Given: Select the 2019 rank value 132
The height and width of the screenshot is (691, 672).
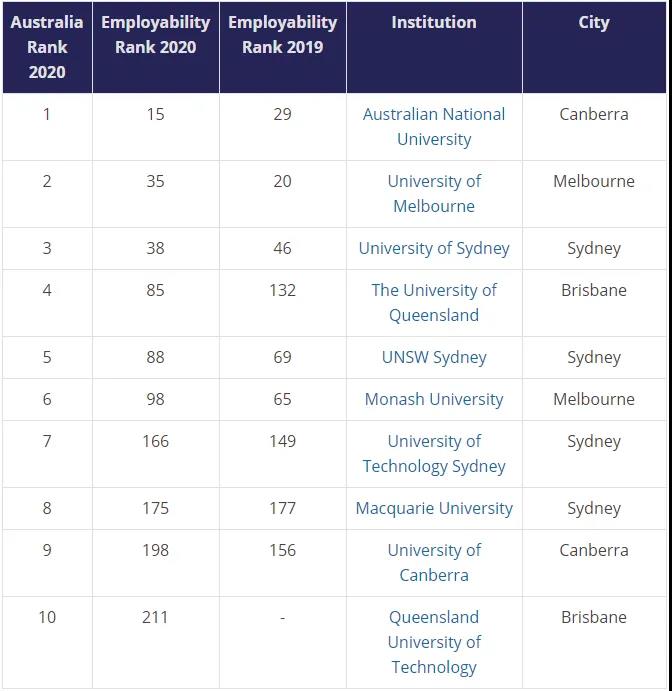Looking at the screenshot, I should tap(282, 290).
